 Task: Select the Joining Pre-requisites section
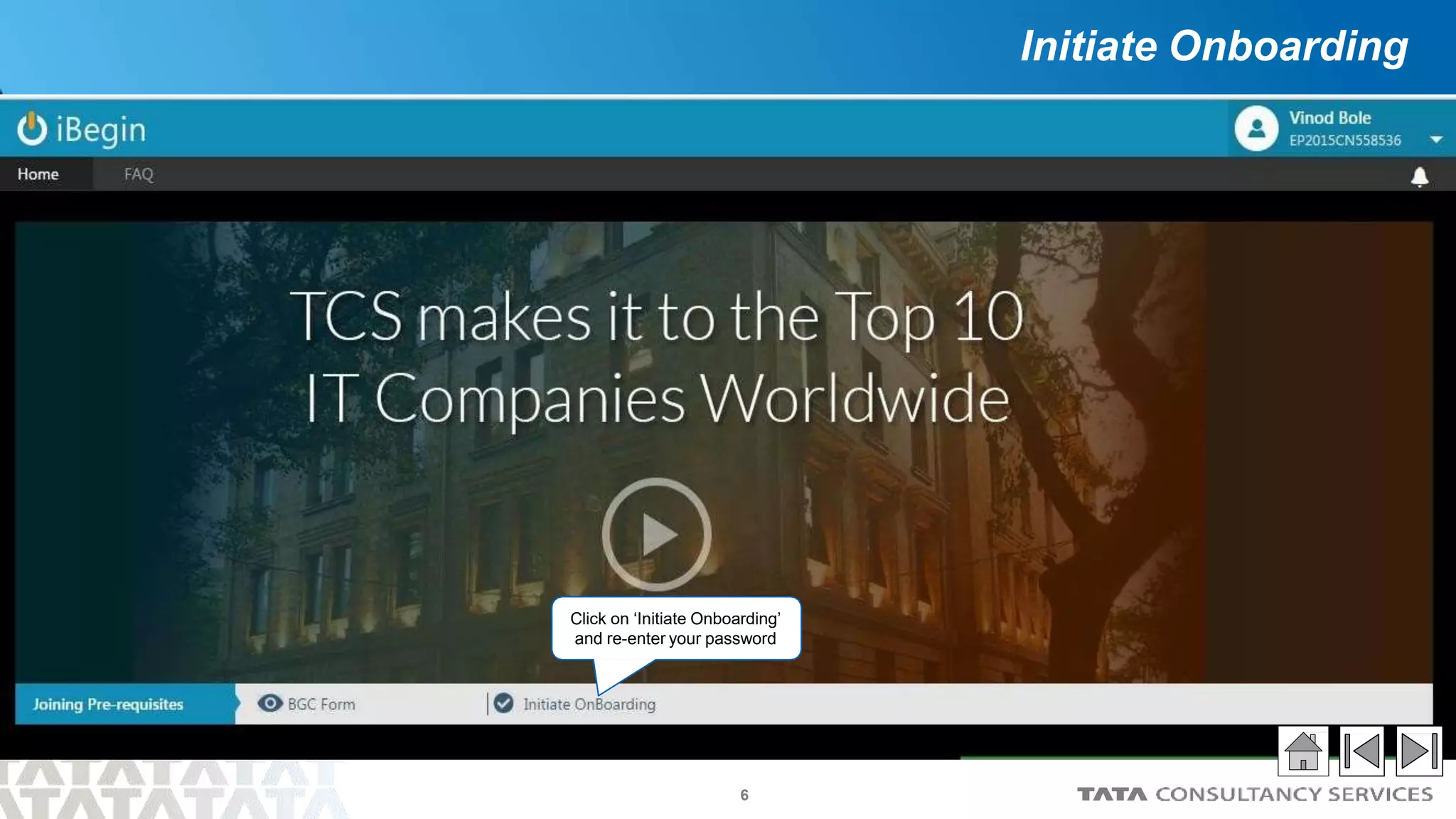coord(108,704)
